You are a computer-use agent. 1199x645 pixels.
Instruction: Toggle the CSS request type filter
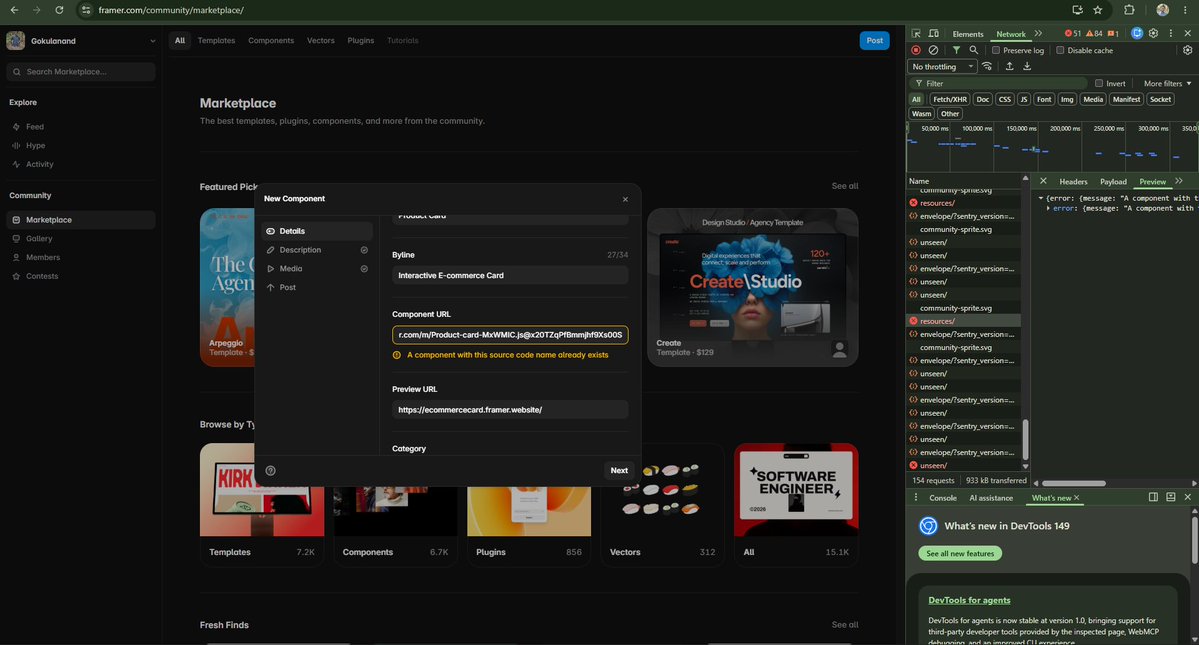click(1005, 99)
